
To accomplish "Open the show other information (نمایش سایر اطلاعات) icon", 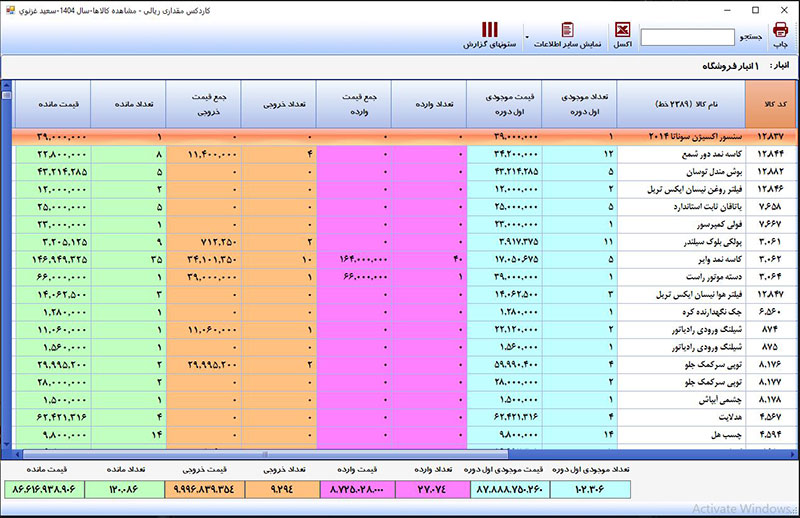I will tap(567, 30).
